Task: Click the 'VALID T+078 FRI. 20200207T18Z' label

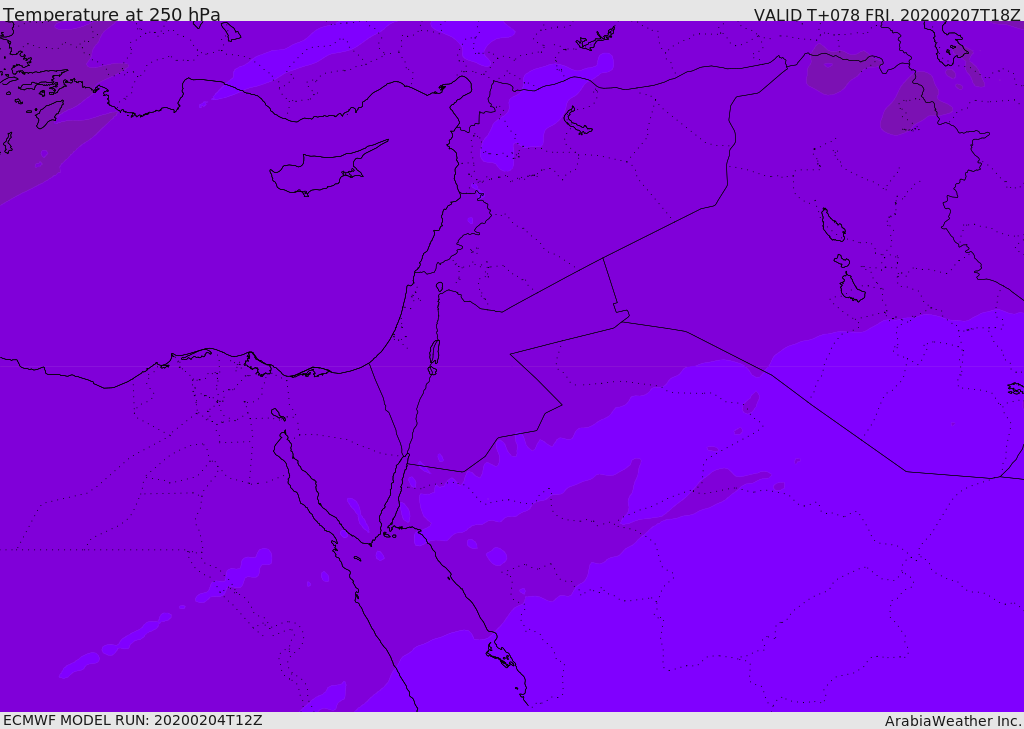Action: coord(887,14)
